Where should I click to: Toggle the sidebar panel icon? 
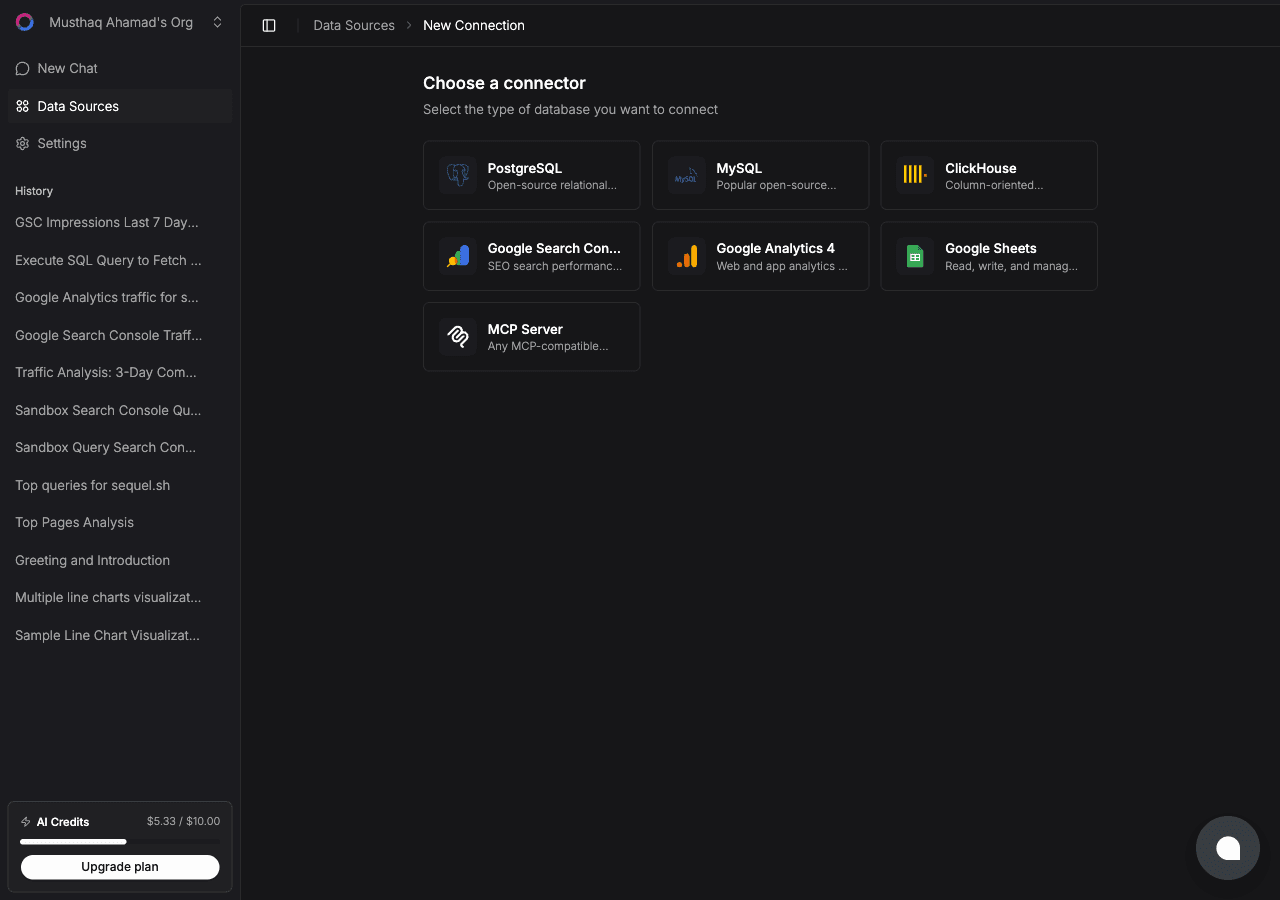pyautogui.click(x=269, y=25)
